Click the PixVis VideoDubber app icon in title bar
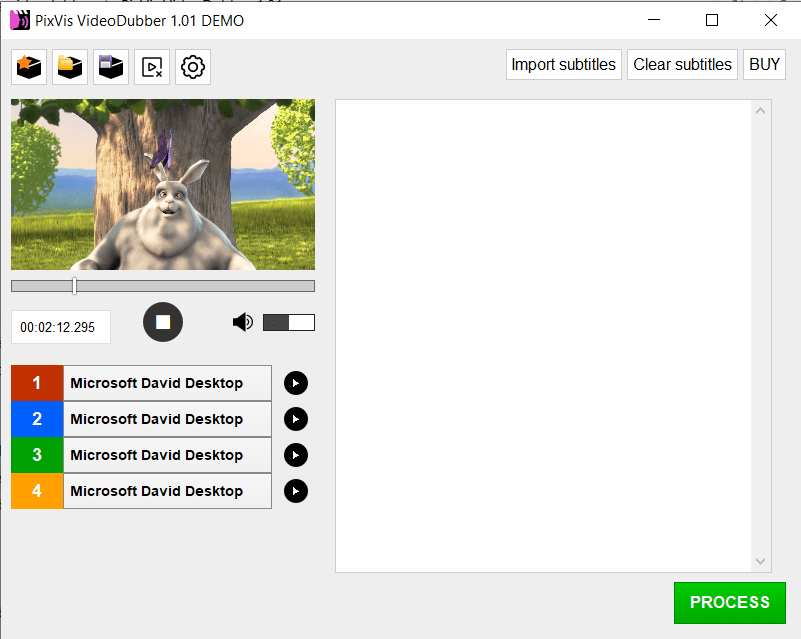 (20, 20)
